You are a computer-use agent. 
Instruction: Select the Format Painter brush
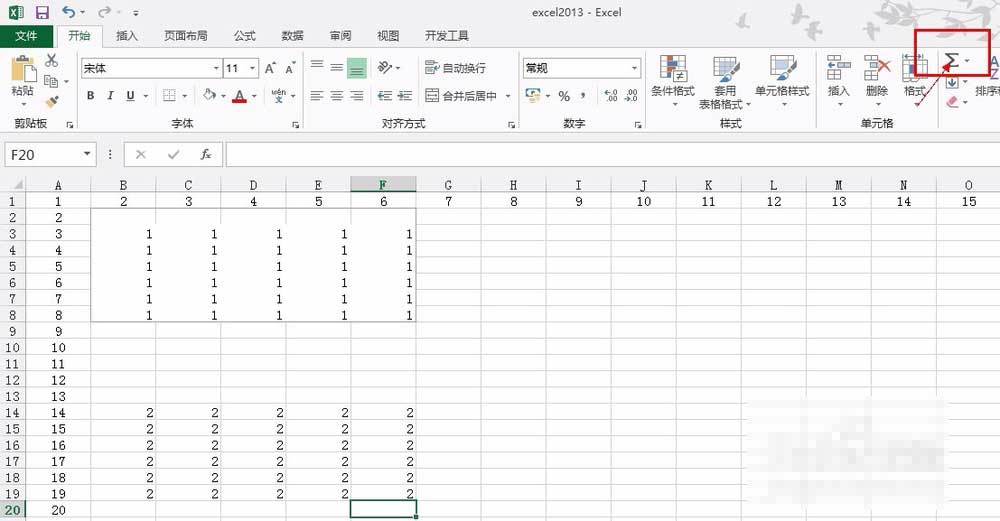[52, 101]
